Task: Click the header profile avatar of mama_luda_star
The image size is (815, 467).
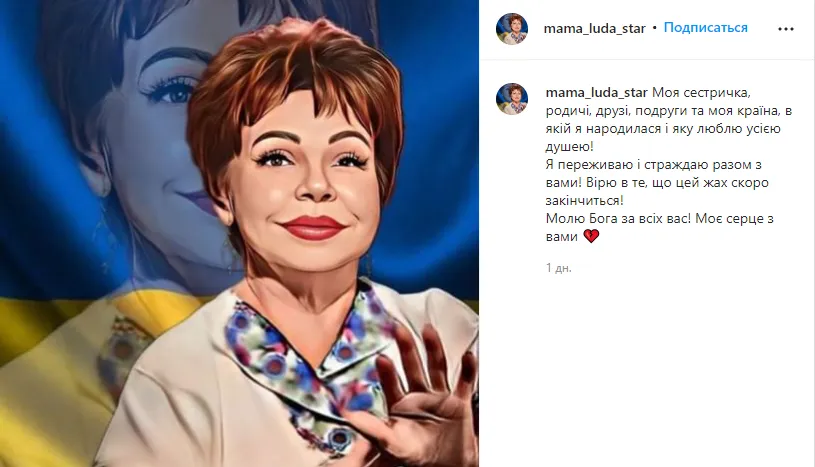Action: 512,29
